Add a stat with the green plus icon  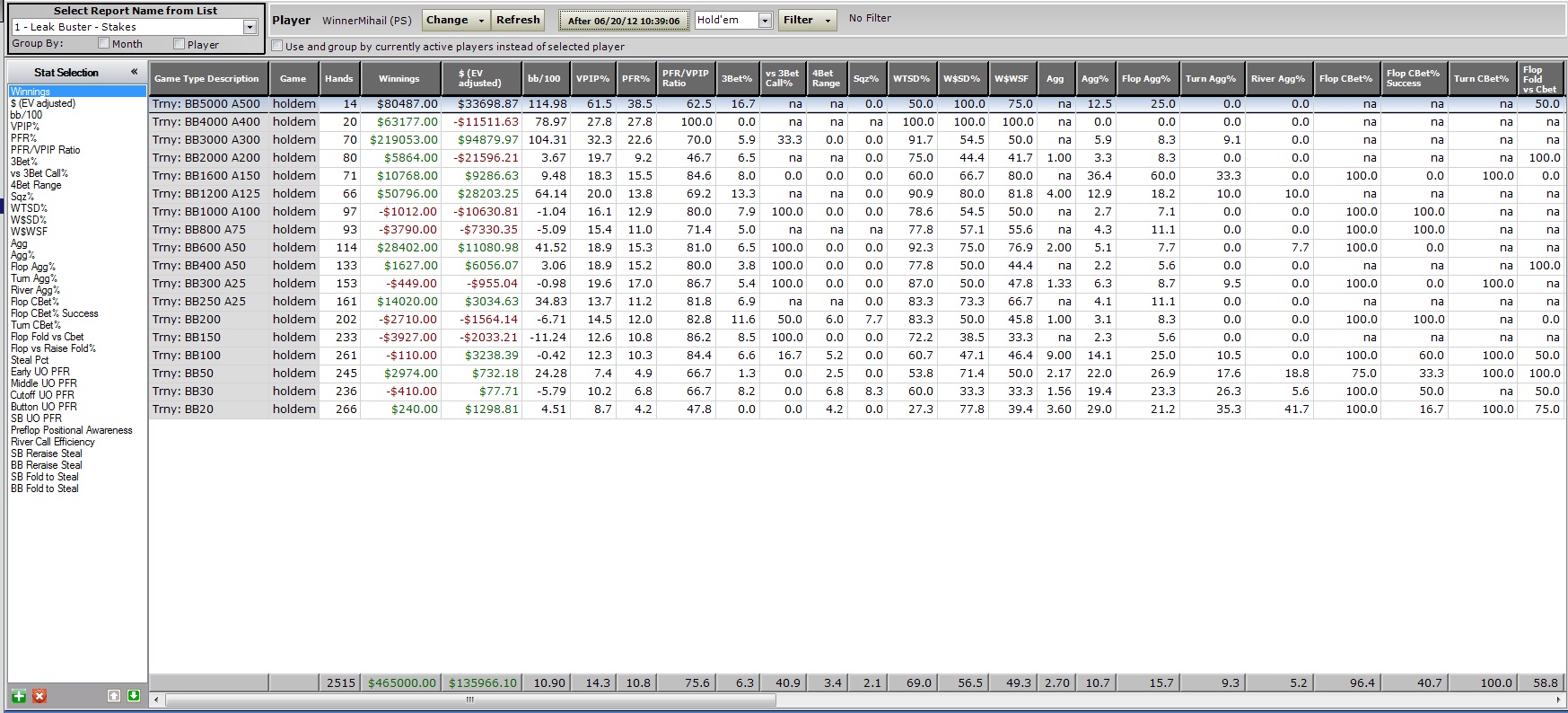point(18,696)
